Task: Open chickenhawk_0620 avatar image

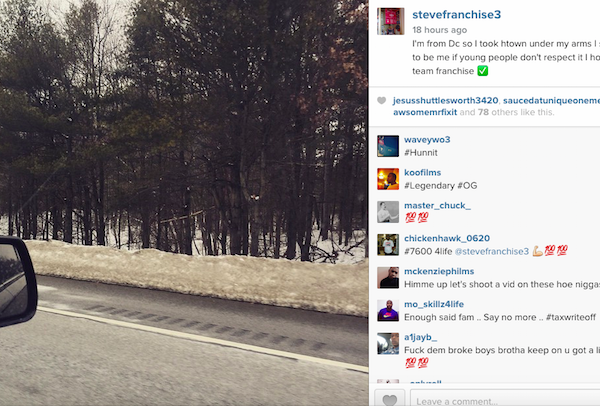Action: pyautogui.click(x=388, y=245)
